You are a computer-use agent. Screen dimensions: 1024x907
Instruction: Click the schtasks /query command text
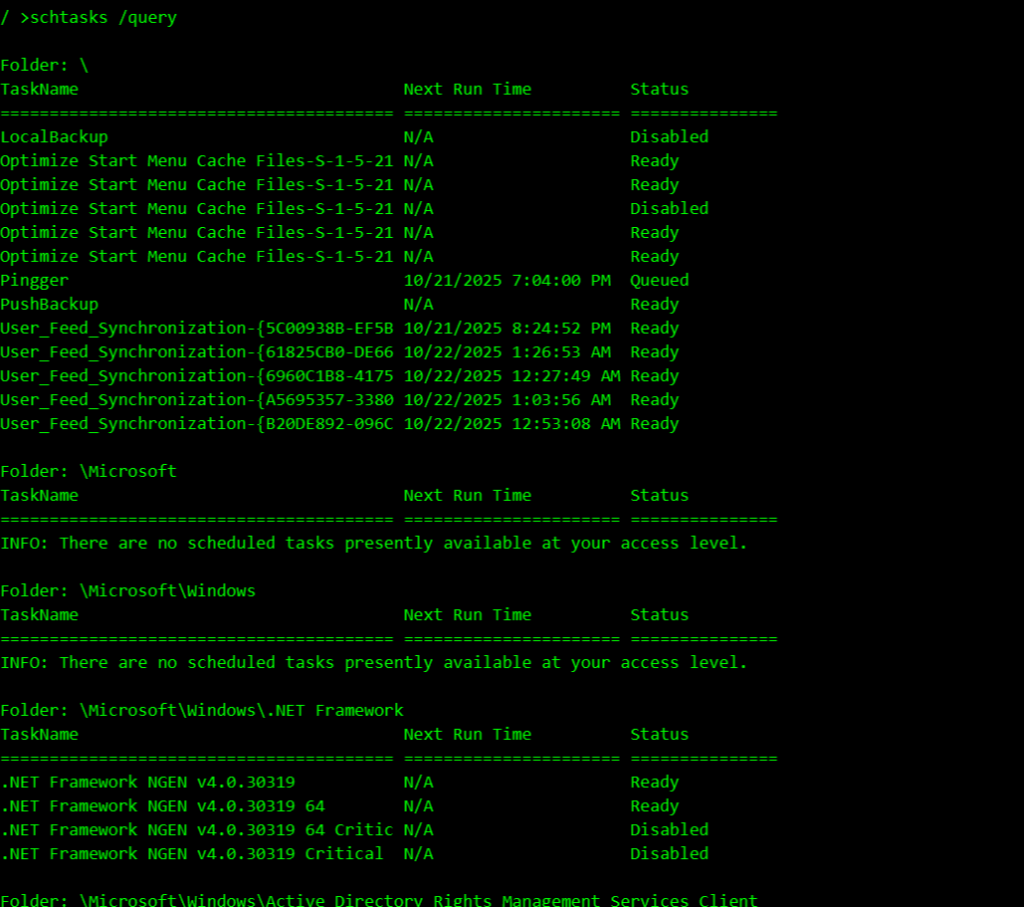(98, 18)
